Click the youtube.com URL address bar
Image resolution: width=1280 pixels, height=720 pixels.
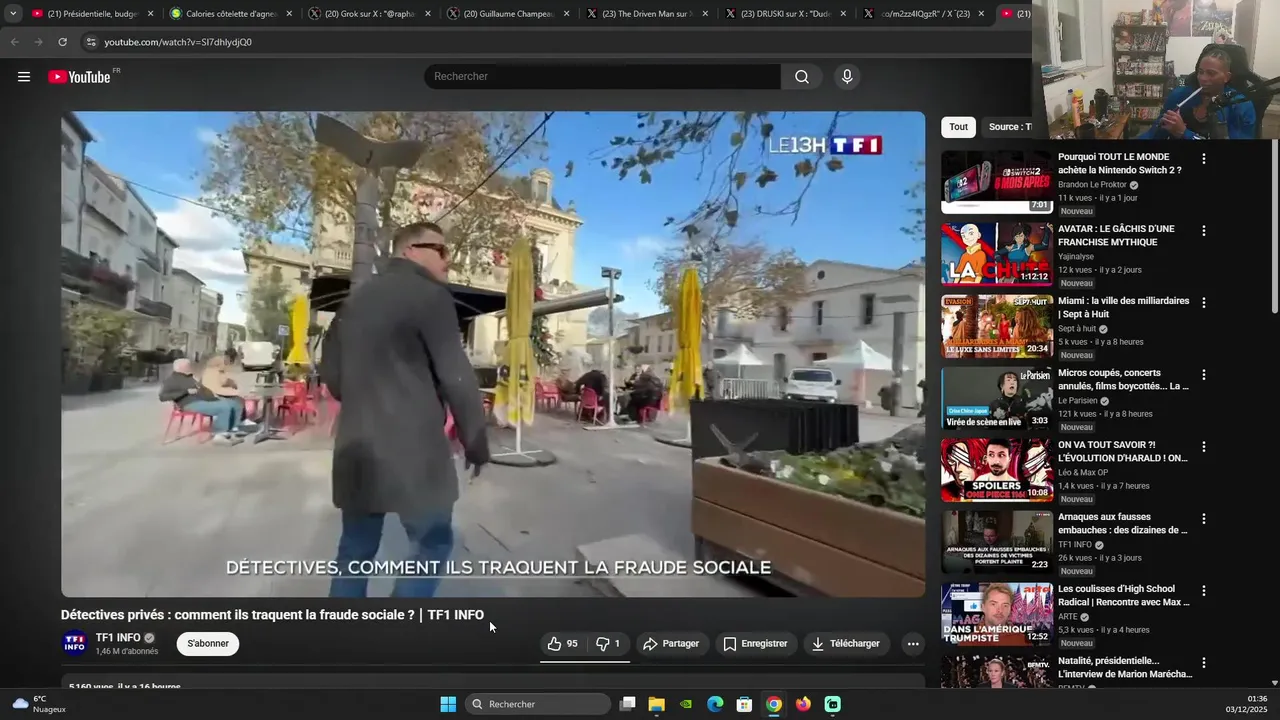pos(555,42)
